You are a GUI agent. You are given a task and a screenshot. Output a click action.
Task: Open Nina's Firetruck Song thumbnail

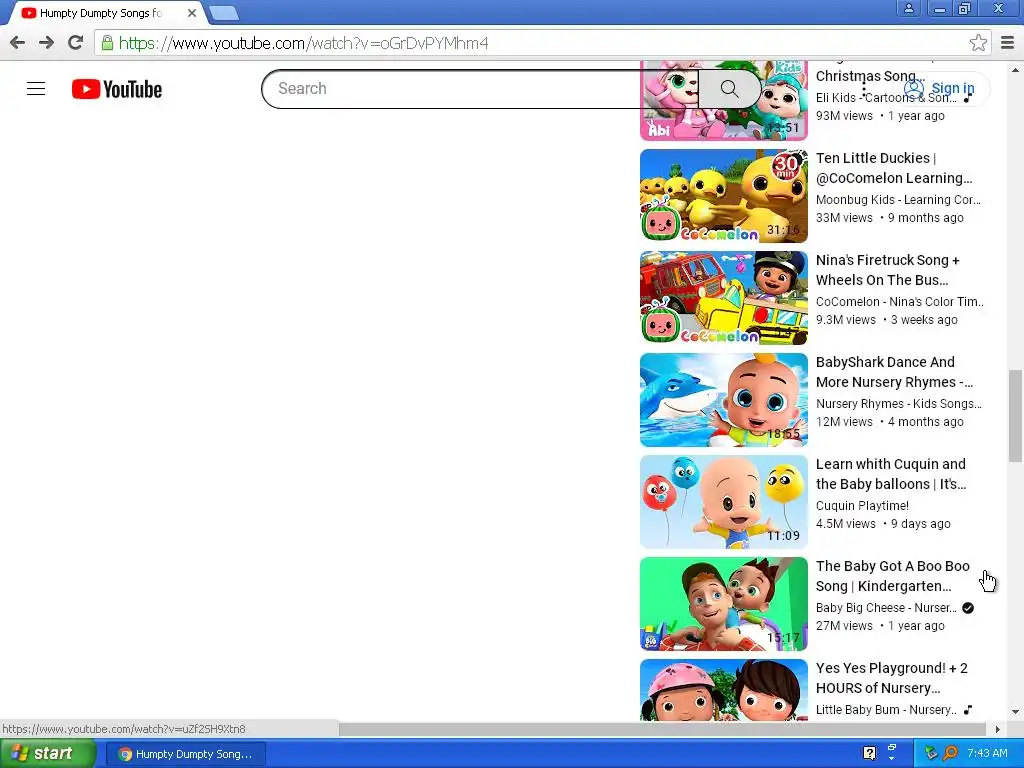[724, 298]
